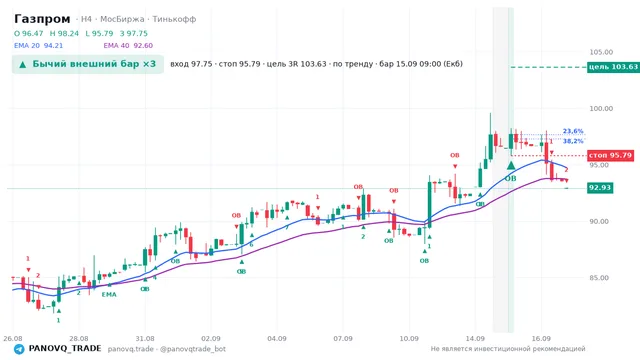The height and width of the screenshot is (360, 640).
Task: Click the 02.09 date axis label
Action: tap(211, 339)
